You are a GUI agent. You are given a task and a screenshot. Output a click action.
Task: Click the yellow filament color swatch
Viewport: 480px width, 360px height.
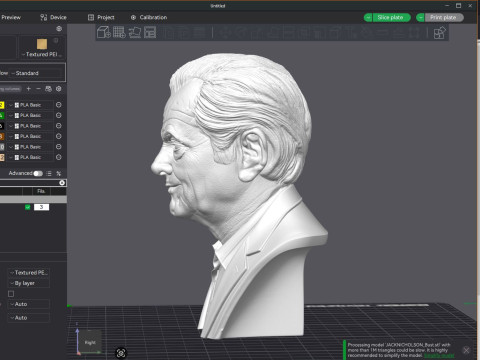[x=2, y=105]
